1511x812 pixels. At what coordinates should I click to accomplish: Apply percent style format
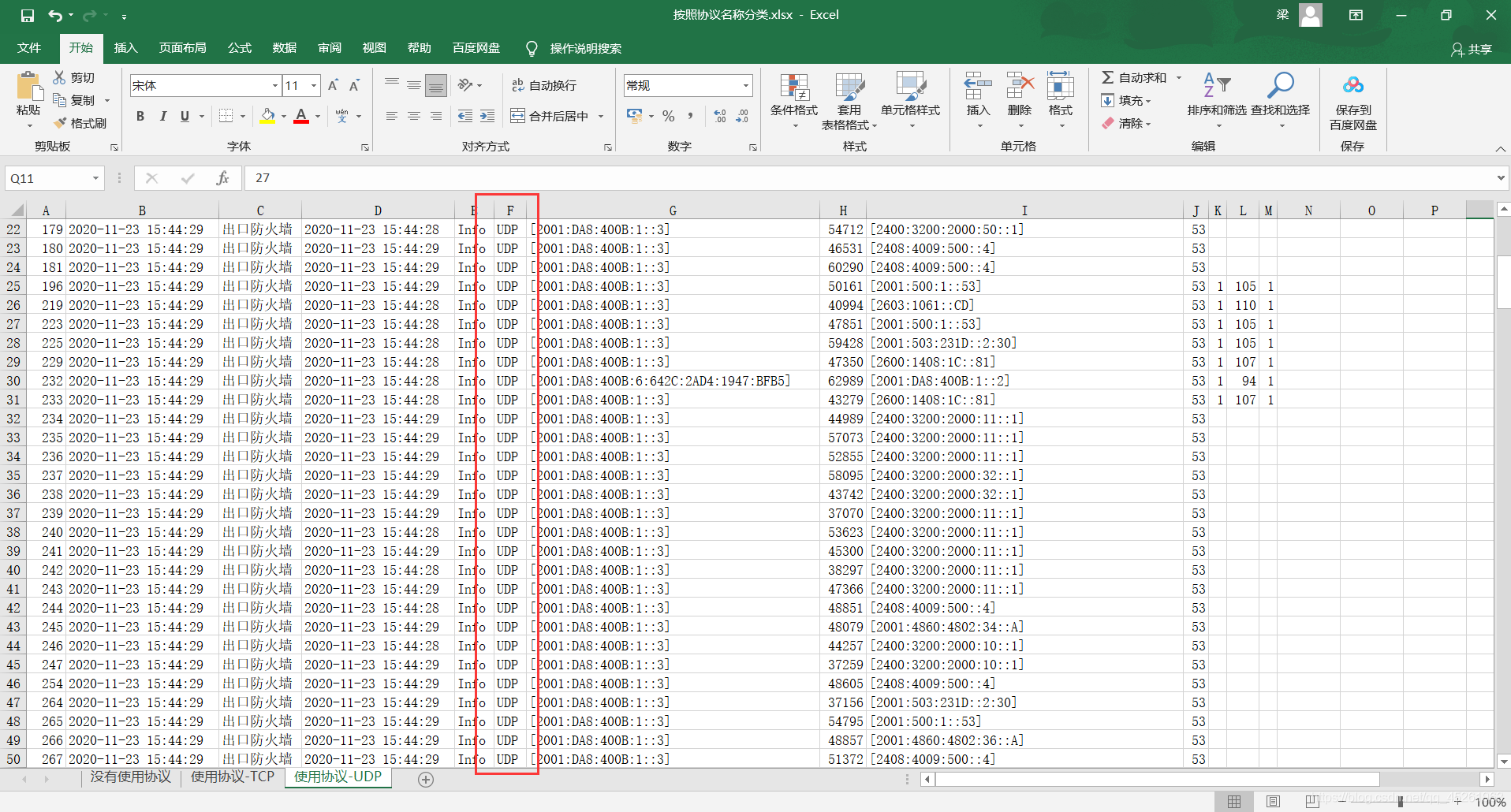[x=668, y=116]
